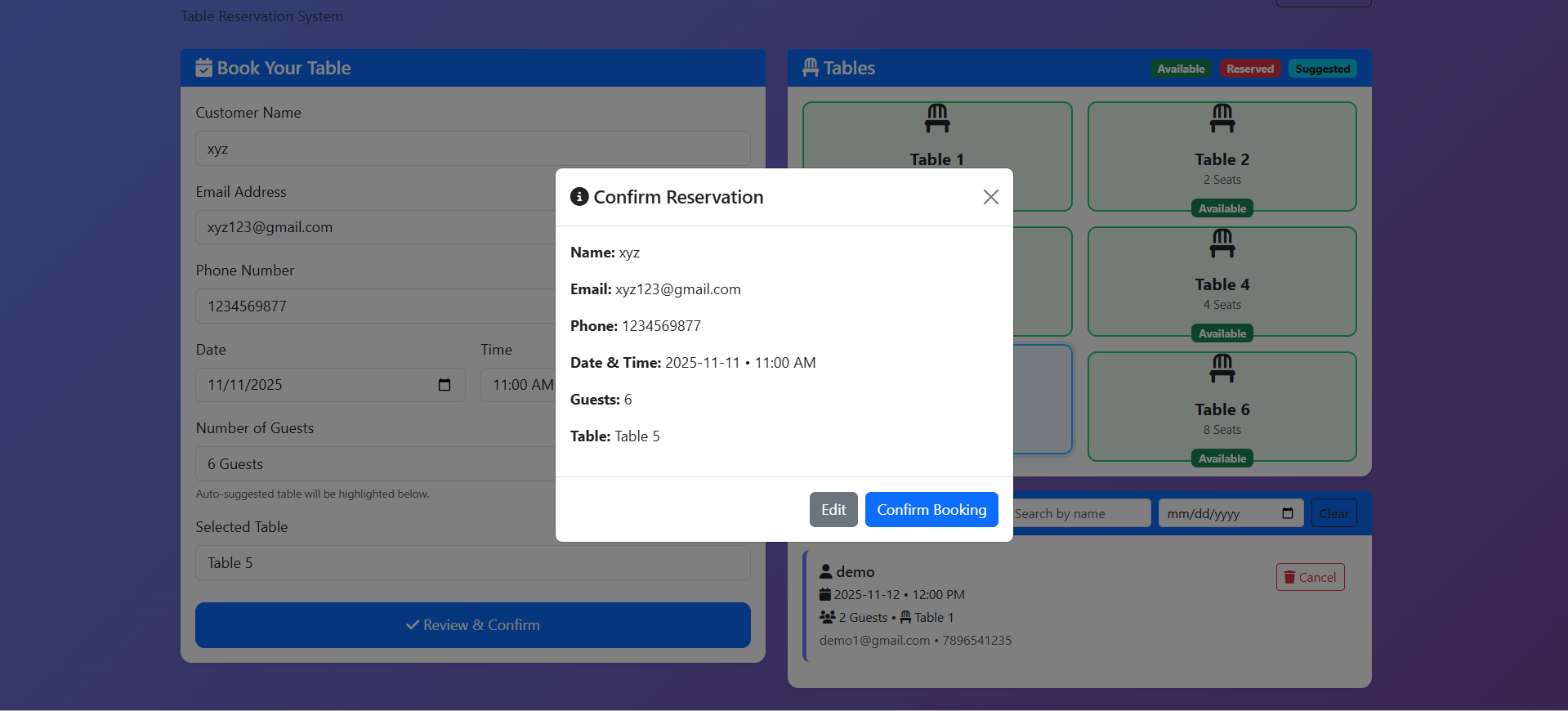Click the calendar-check icon in Book Your Table

point(204,68)
